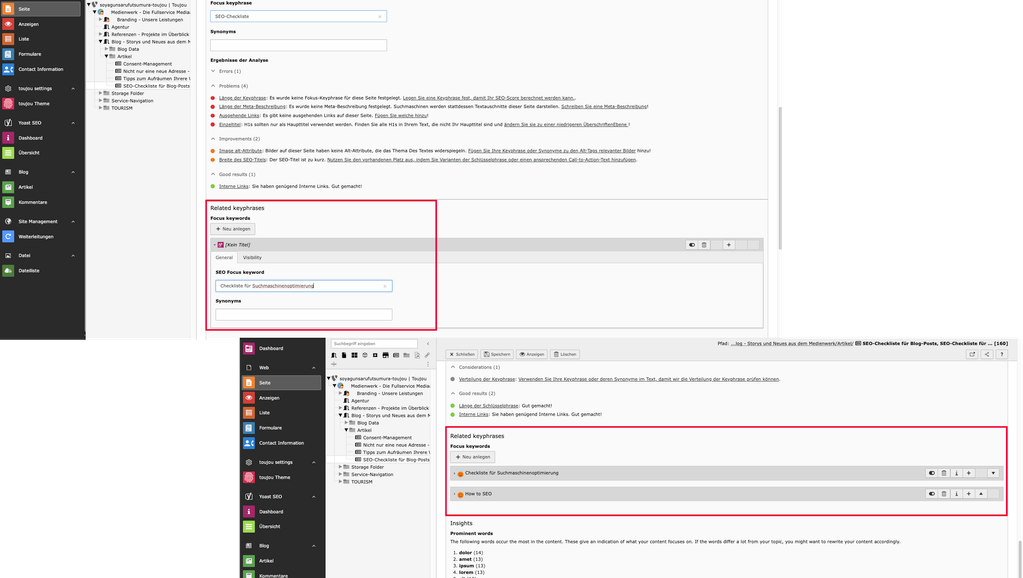Click the share icon beside help button
Image resolution: width=1023 pixels, height=578 pixels.
(987, 354)
